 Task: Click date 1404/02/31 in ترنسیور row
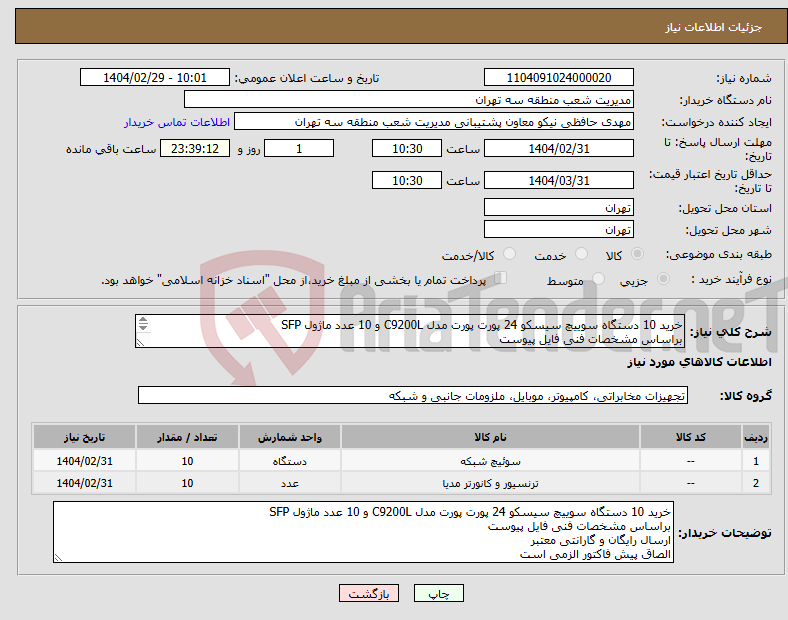point(84,483)
